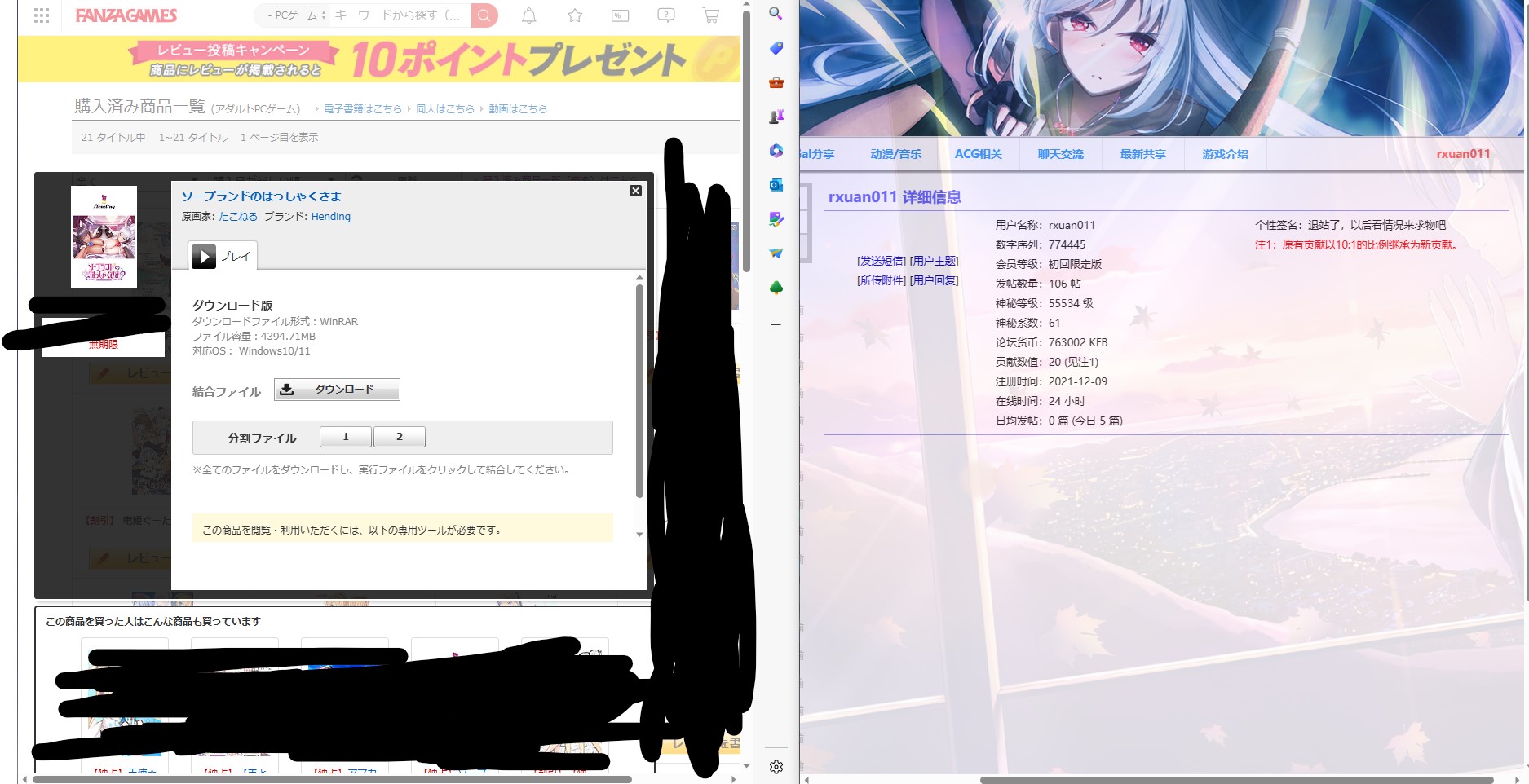Viewport: 1529px width, 784px height.
Task: Open forum tab 动漫/音乐
Action: click(x=895, y=154)
